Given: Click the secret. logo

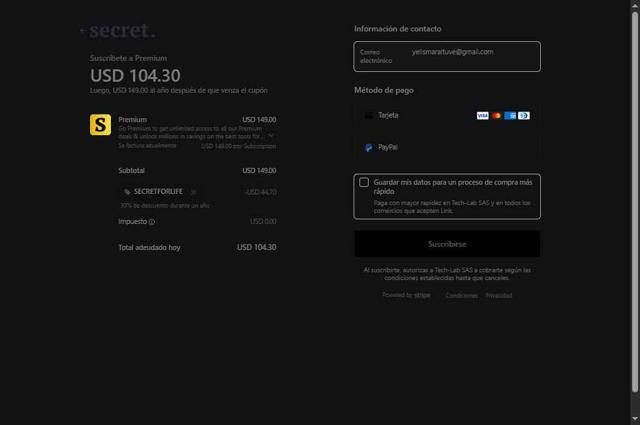Looking at the screenshot, I should (122, 31).
